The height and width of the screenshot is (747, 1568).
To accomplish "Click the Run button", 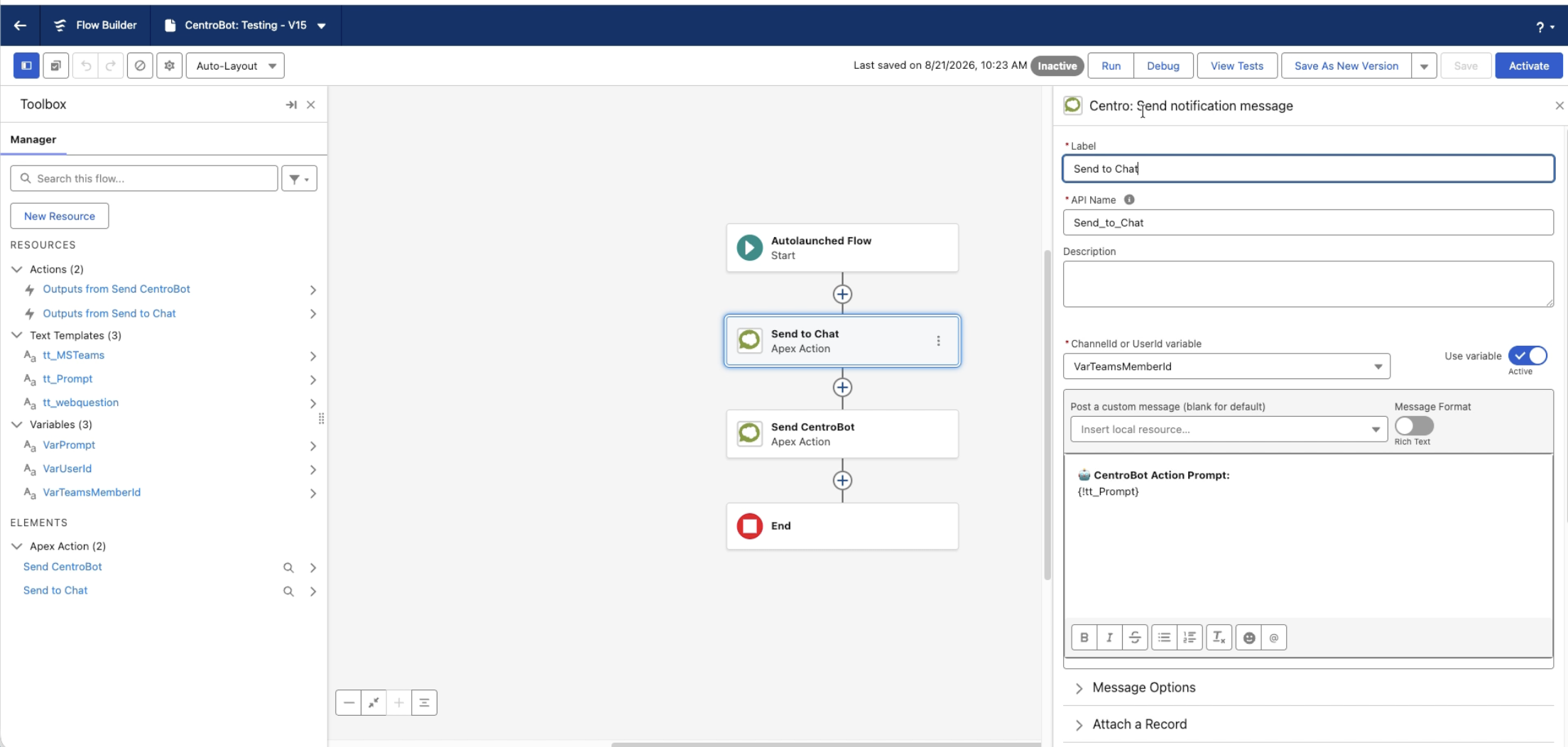I will click(1111, 66).
